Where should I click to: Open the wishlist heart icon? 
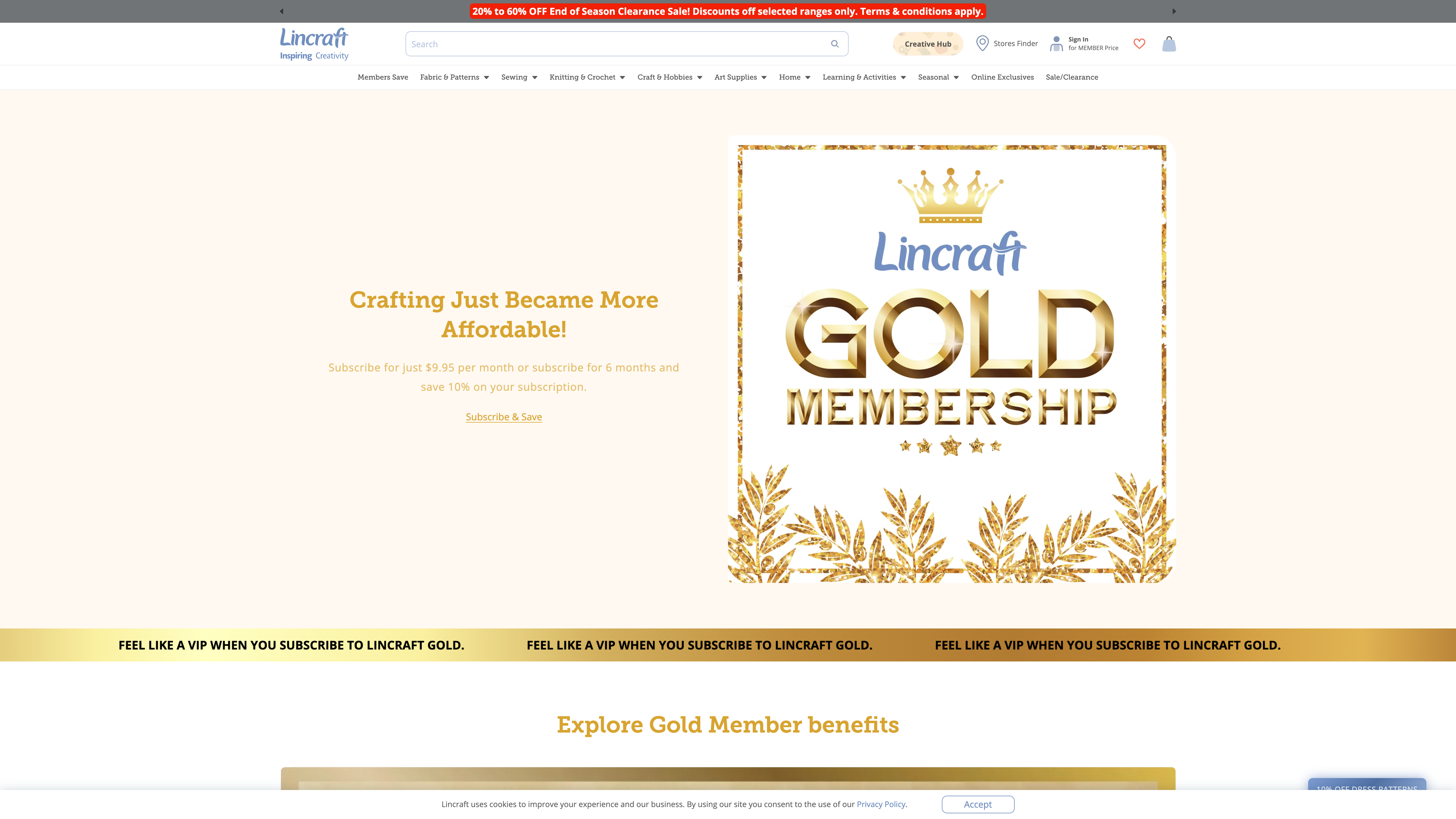pos(1139,44)
